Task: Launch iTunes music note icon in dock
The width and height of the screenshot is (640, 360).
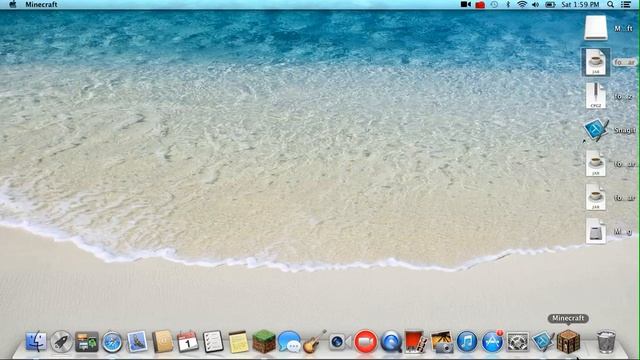Action: pos(467,342)
